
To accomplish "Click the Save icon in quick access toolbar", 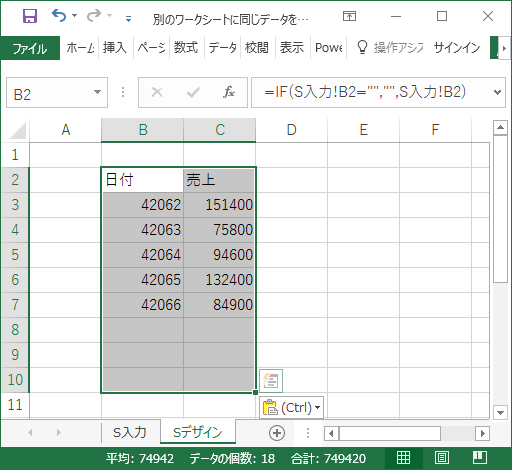I will pos(30,16).
